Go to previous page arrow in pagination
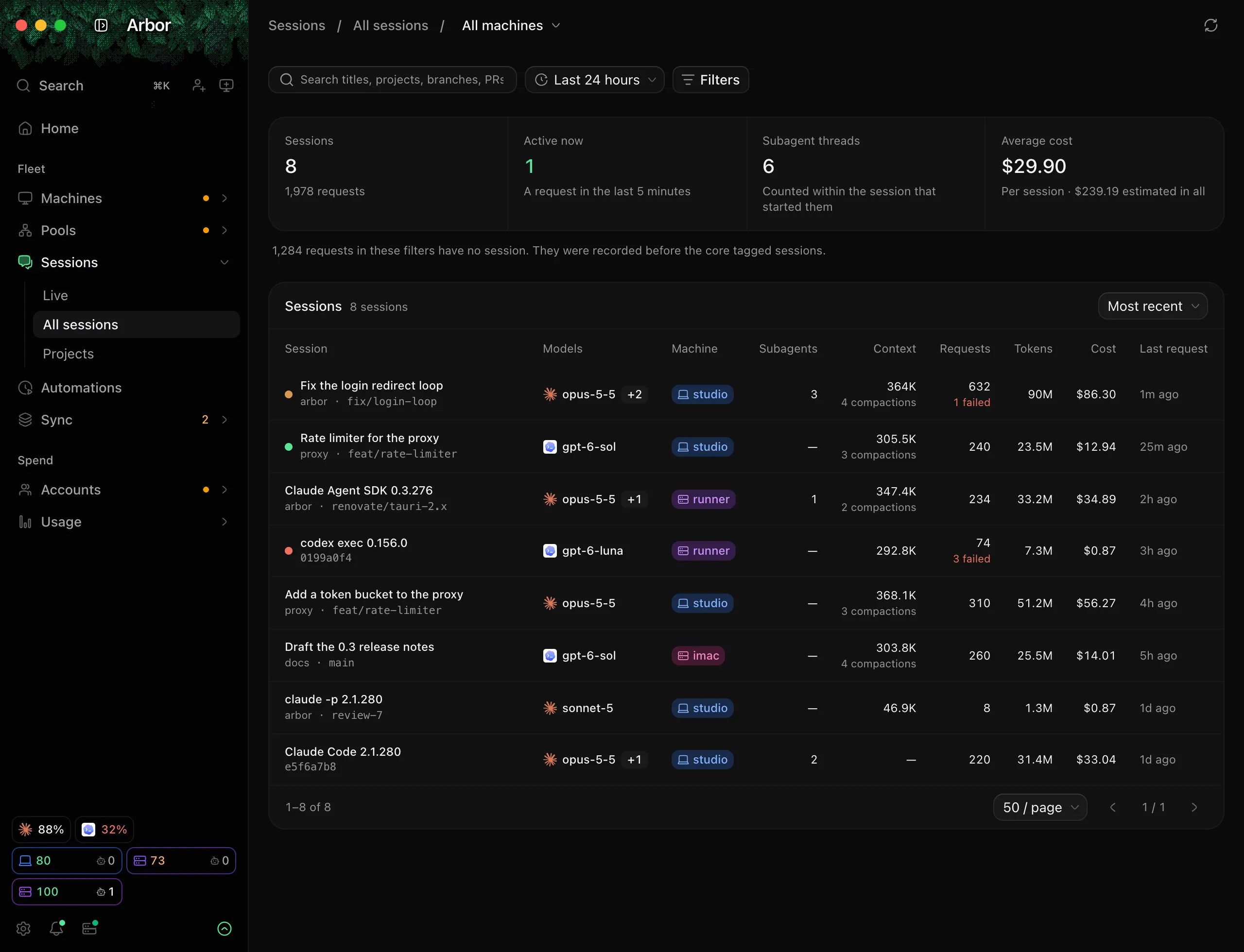Screen dimensions: 1244x952 click(1112, 807)
